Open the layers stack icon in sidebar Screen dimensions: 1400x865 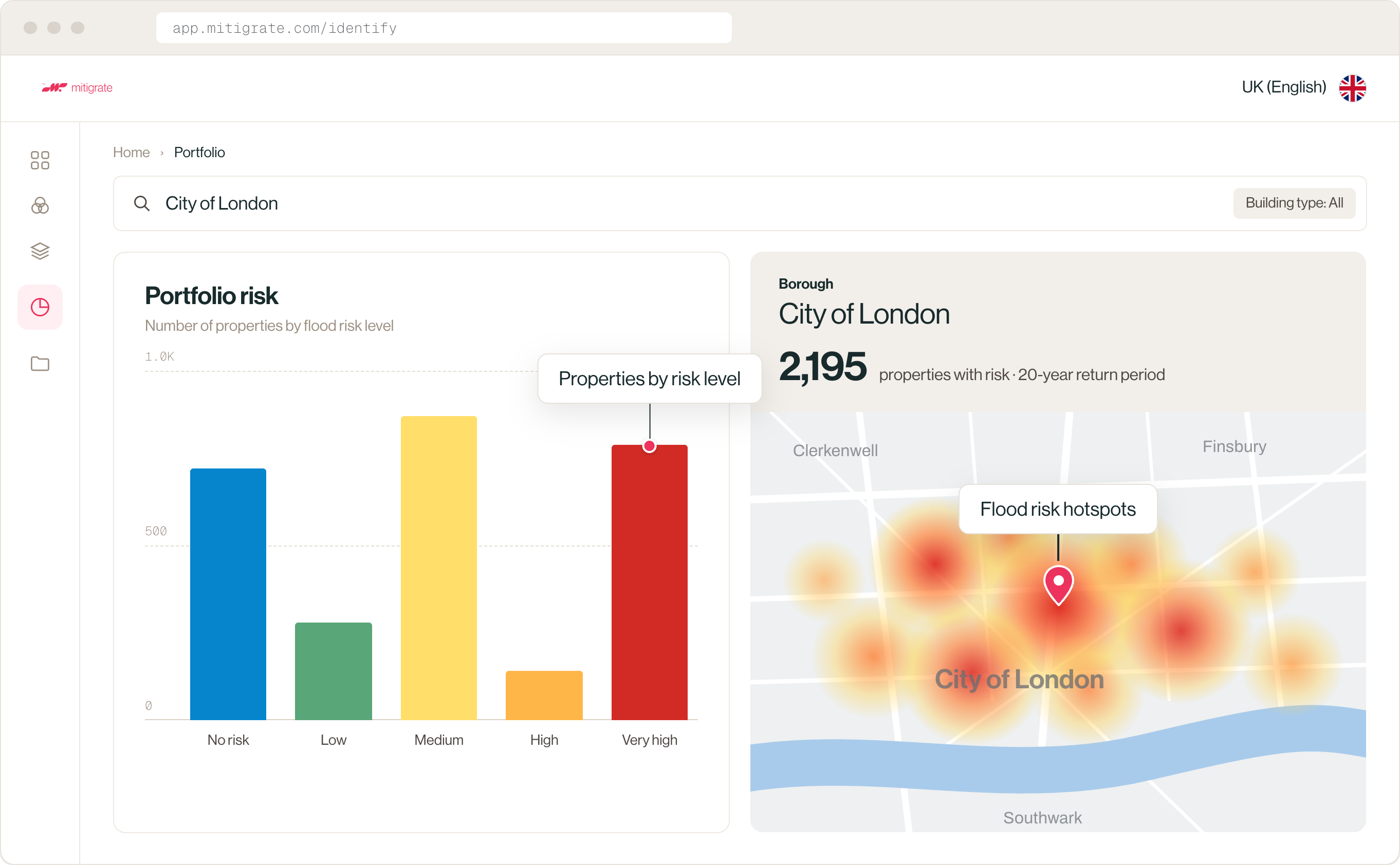(x=40, y=251)
